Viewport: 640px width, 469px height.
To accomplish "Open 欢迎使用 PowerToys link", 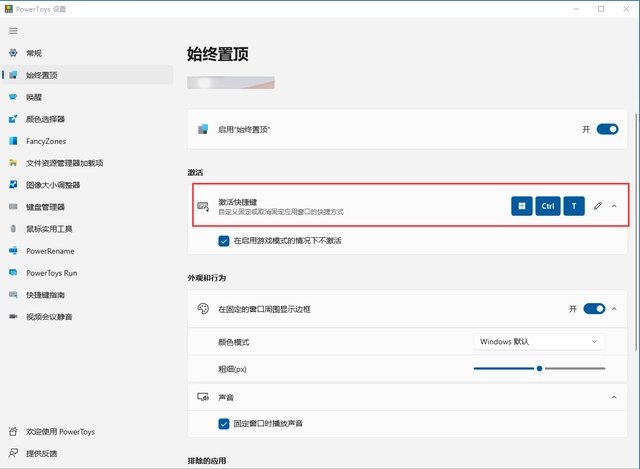I will point(62,433).
